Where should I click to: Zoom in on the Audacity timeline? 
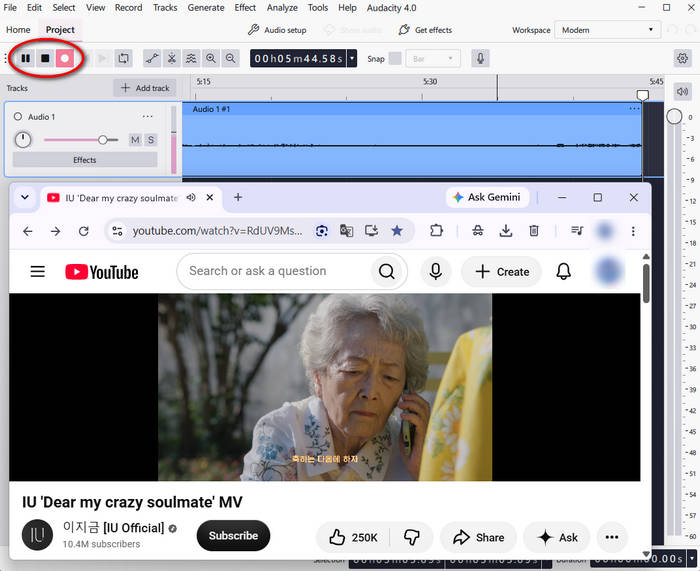[211, 58]
